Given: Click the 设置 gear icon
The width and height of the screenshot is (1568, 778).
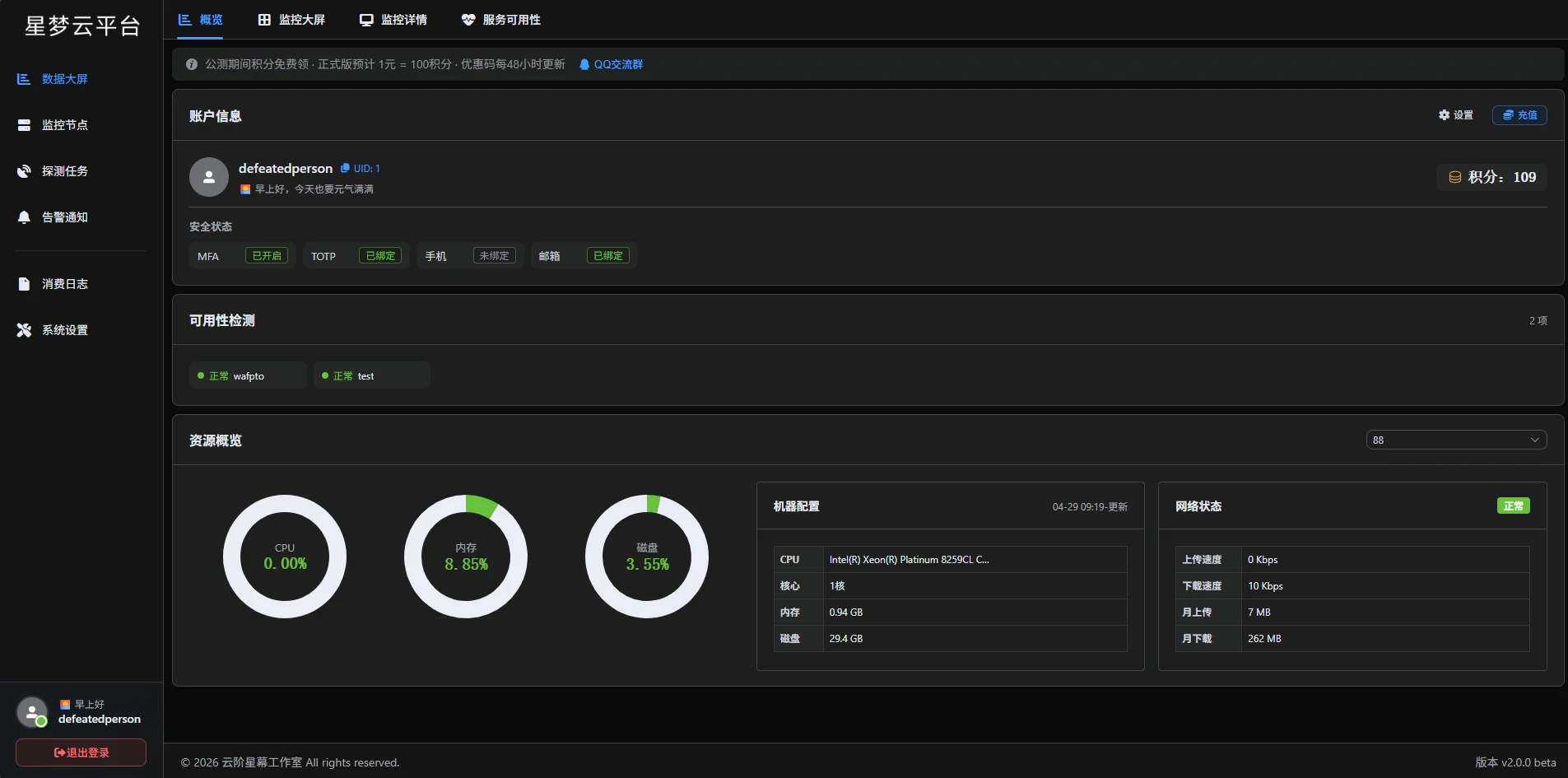Looking at the screenshot, I should [1444, 115].
